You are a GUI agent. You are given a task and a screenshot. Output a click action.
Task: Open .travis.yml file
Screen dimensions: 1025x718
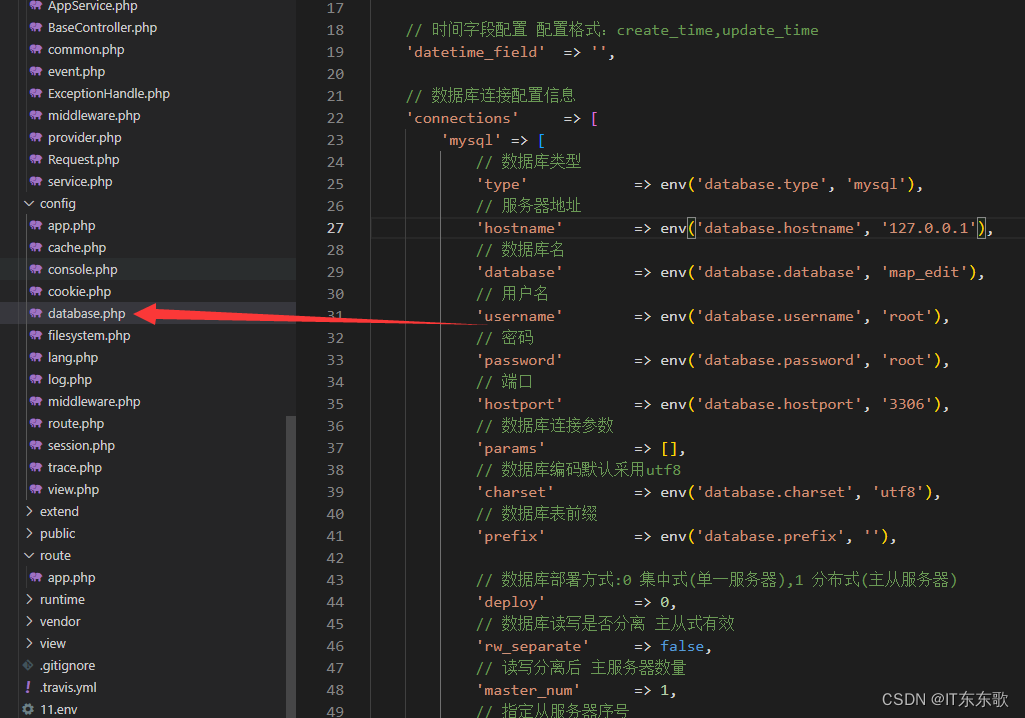pyautogui.click(x=68, y=687)
